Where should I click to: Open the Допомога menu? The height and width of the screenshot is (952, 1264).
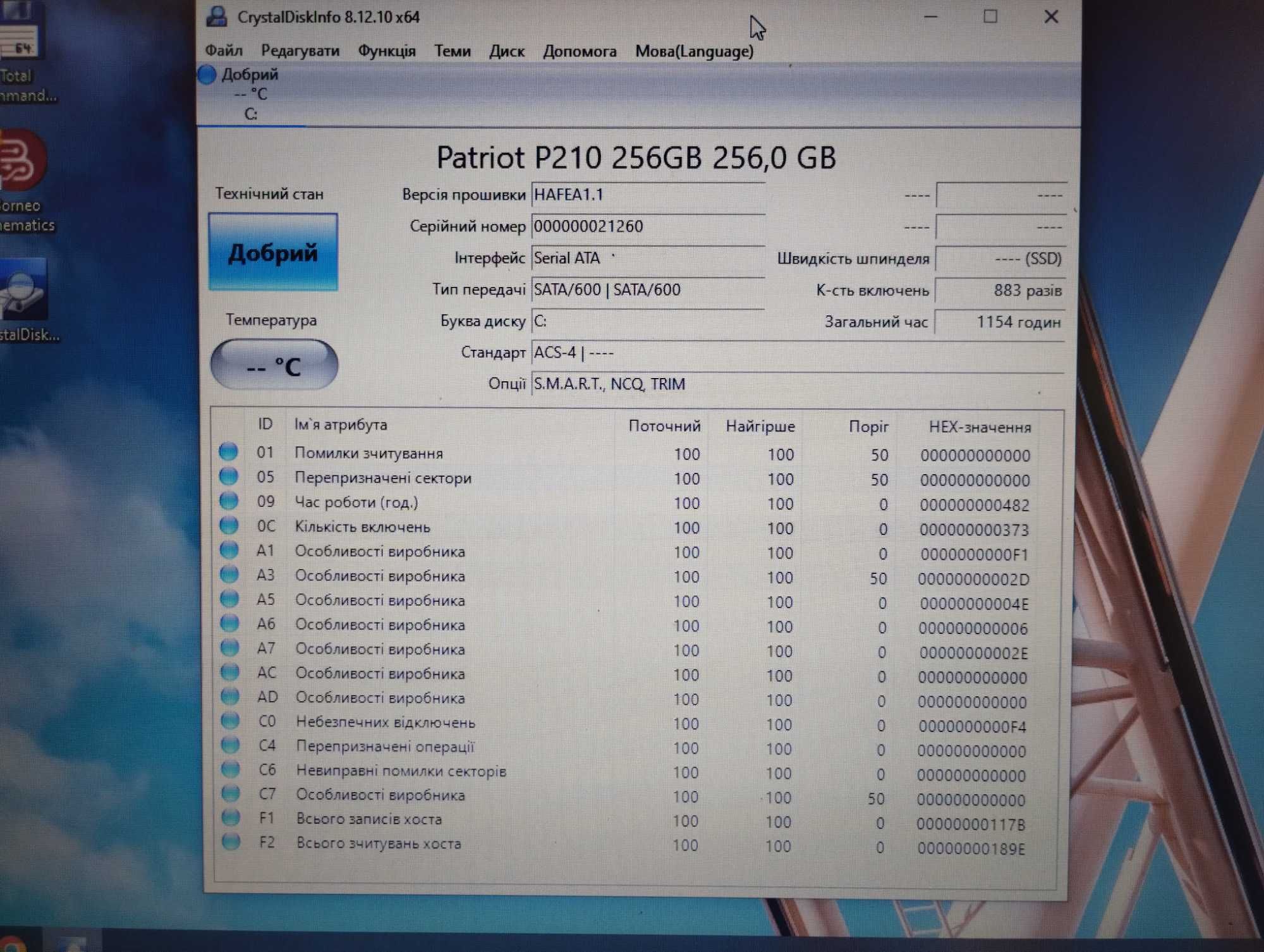click(580, 51)
